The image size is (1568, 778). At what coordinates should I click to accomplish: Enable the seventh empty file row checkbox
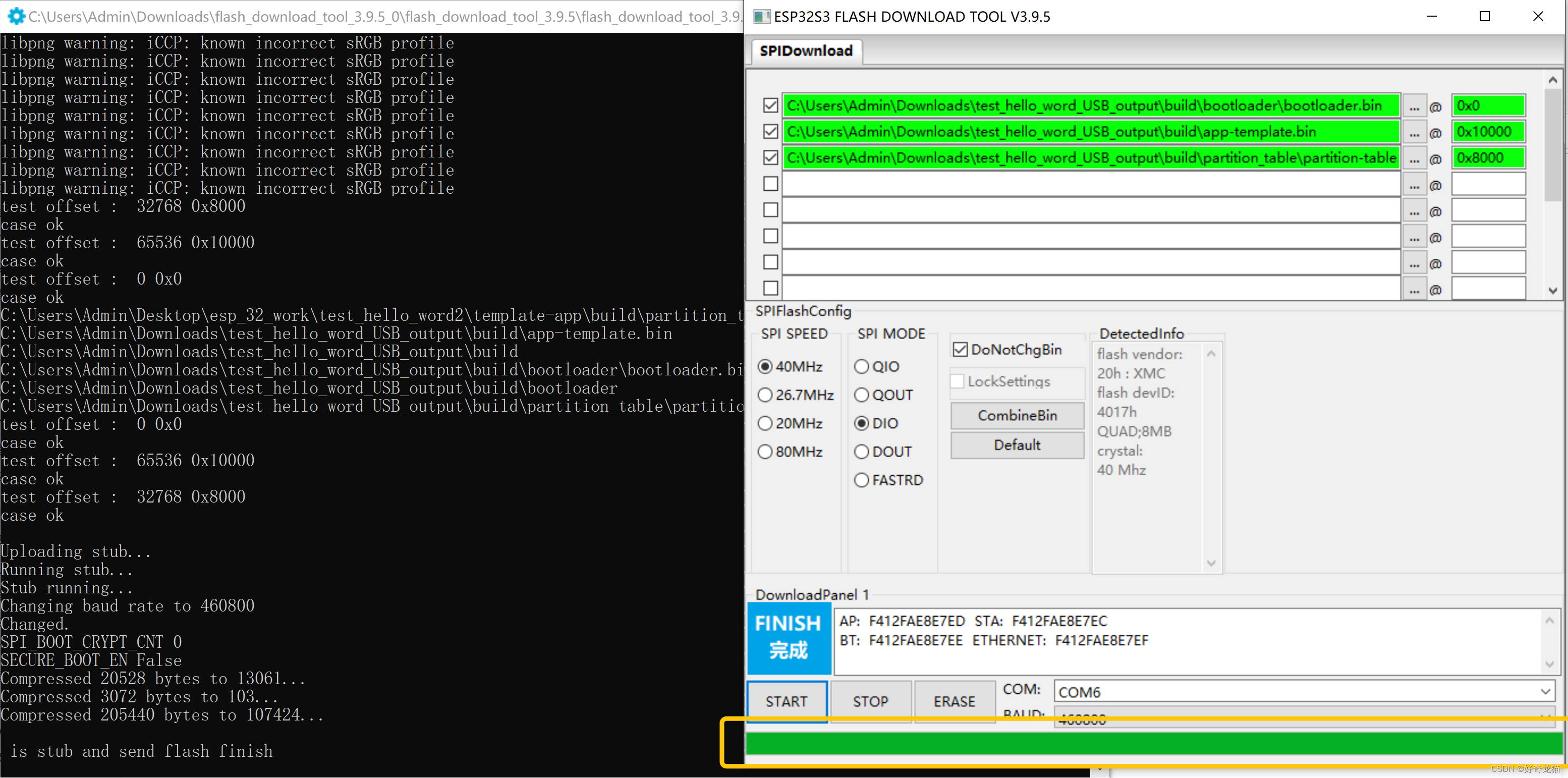pos(770,262)
